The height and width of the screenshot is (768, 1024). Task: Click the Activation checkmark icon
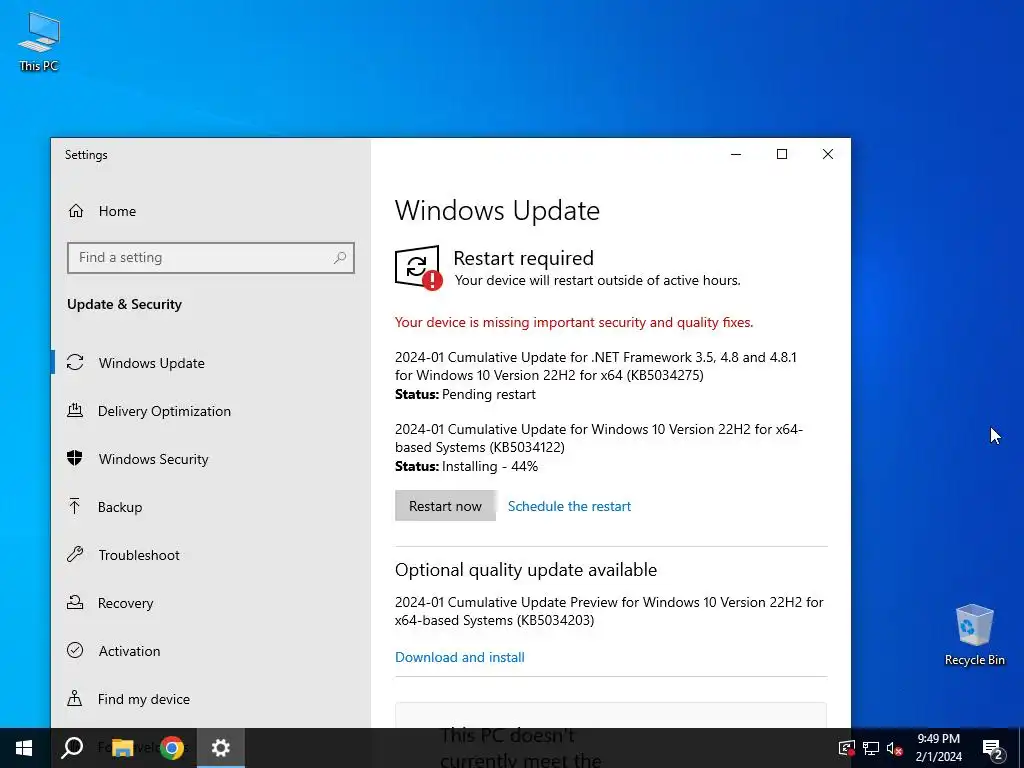click(75, 650)
